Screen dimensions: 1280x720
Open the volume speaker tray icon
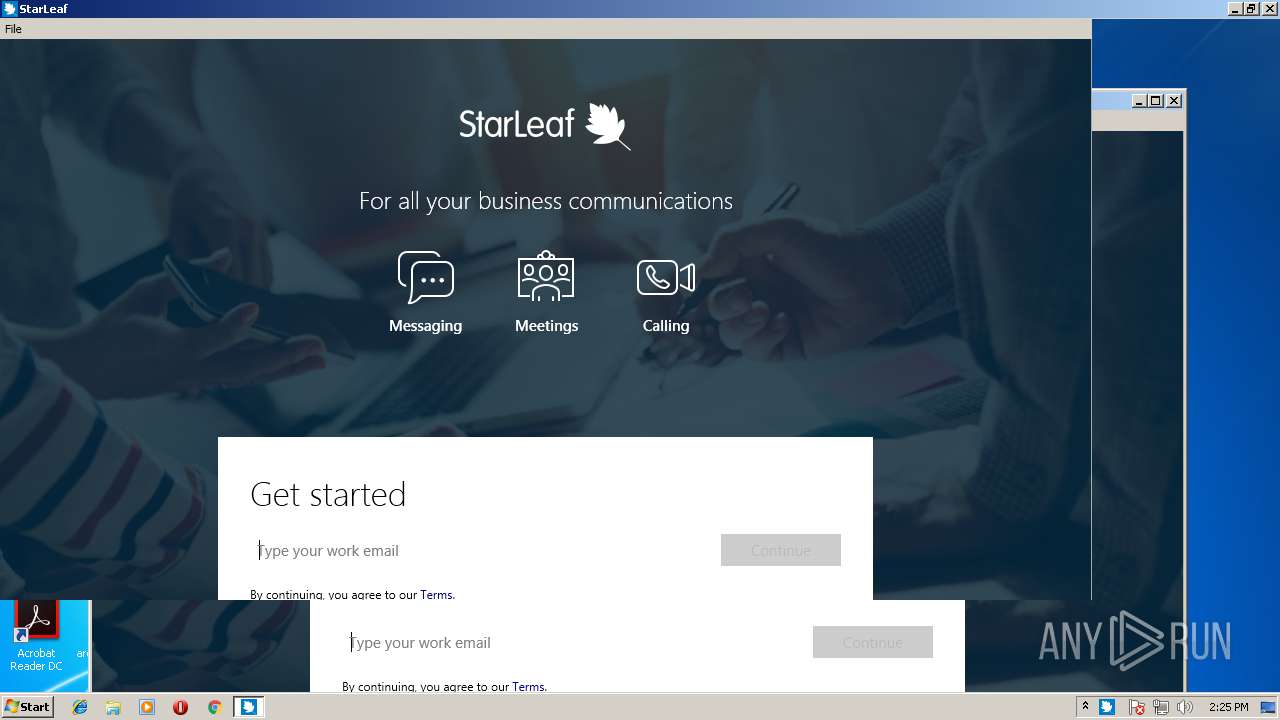[1185, 707]
